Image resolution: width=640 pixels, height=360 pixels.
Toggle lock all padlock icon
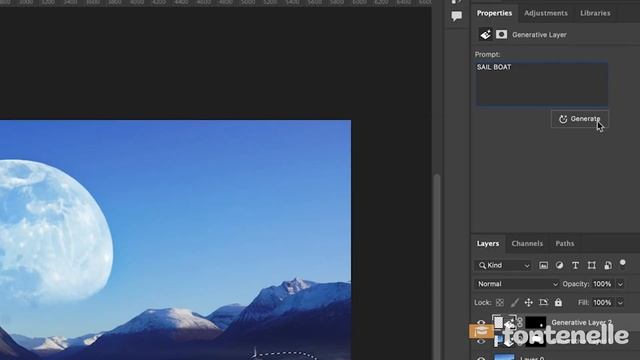click(x=558, y=302)
